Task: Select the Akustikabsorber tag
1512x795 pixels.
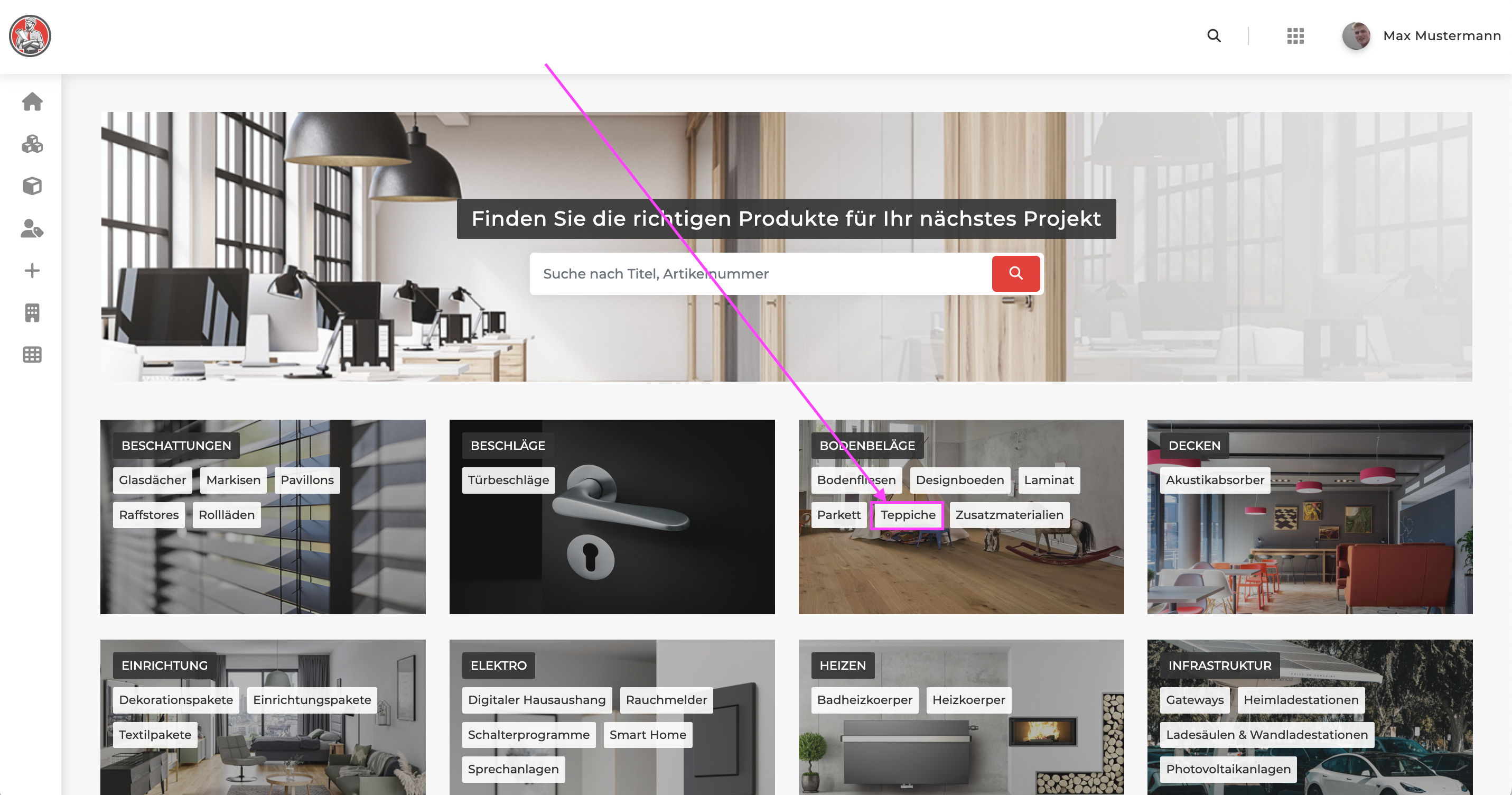Action: pyautogui.click(x=1215, y=480)
